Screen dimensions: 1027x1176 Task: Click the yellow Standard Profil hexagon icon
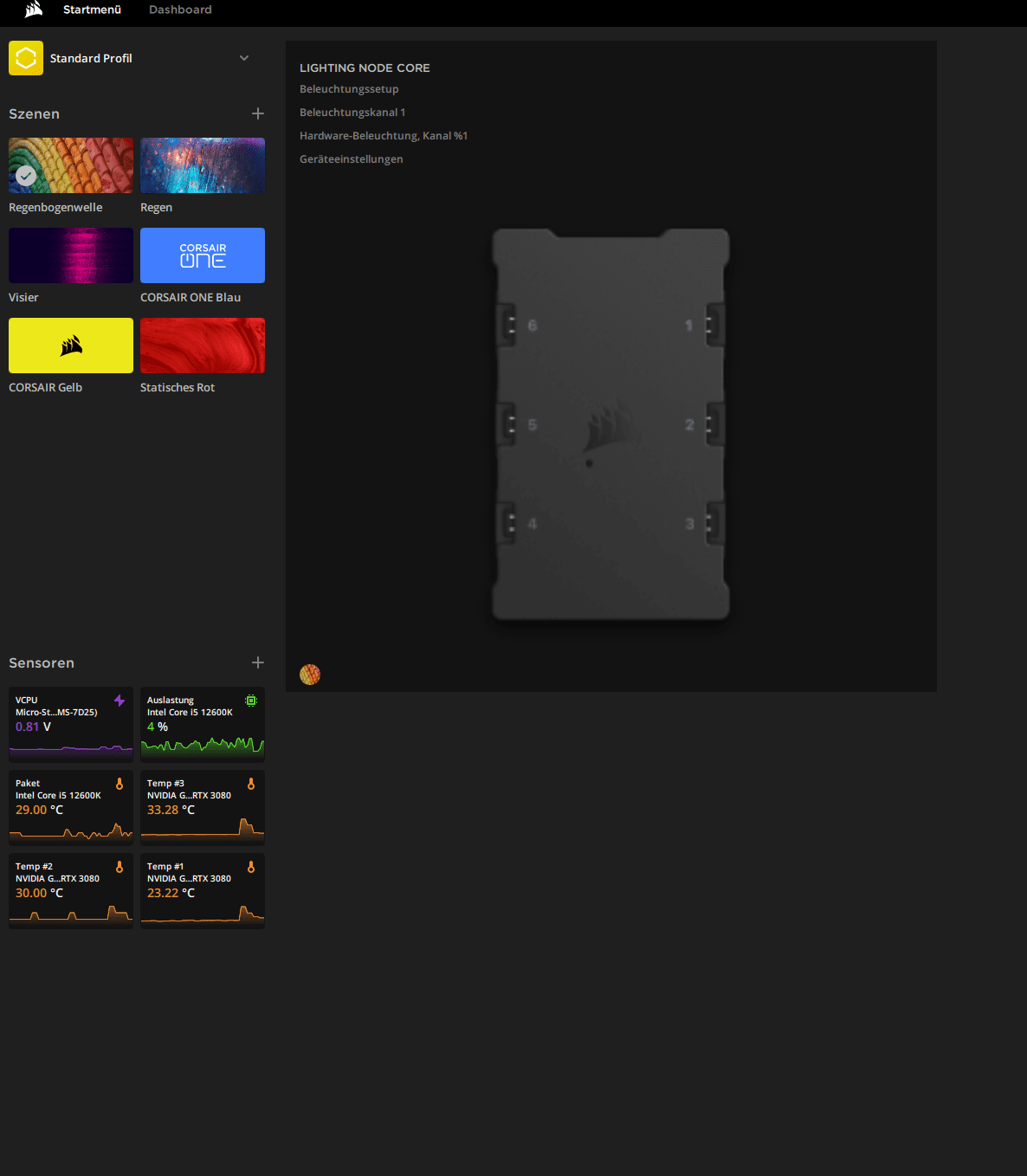26,58
